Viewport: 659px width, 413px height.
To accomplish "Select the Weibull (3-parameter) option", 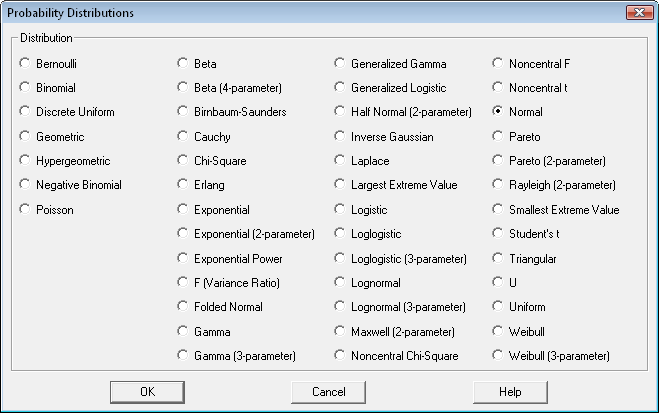I will coord(498,356).
